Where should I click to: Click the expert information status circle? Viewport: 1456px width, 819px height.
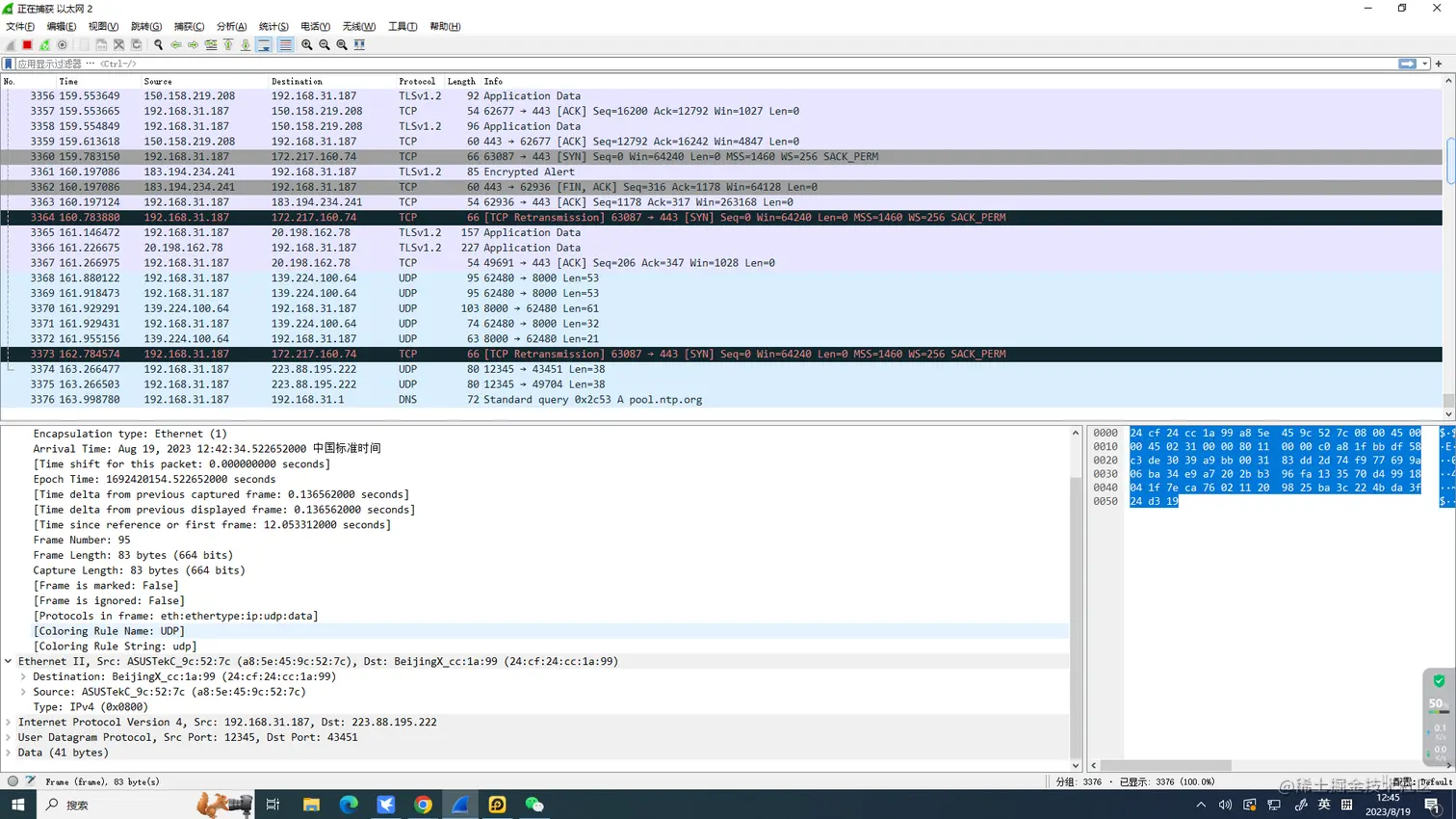(x=13, y=781)
